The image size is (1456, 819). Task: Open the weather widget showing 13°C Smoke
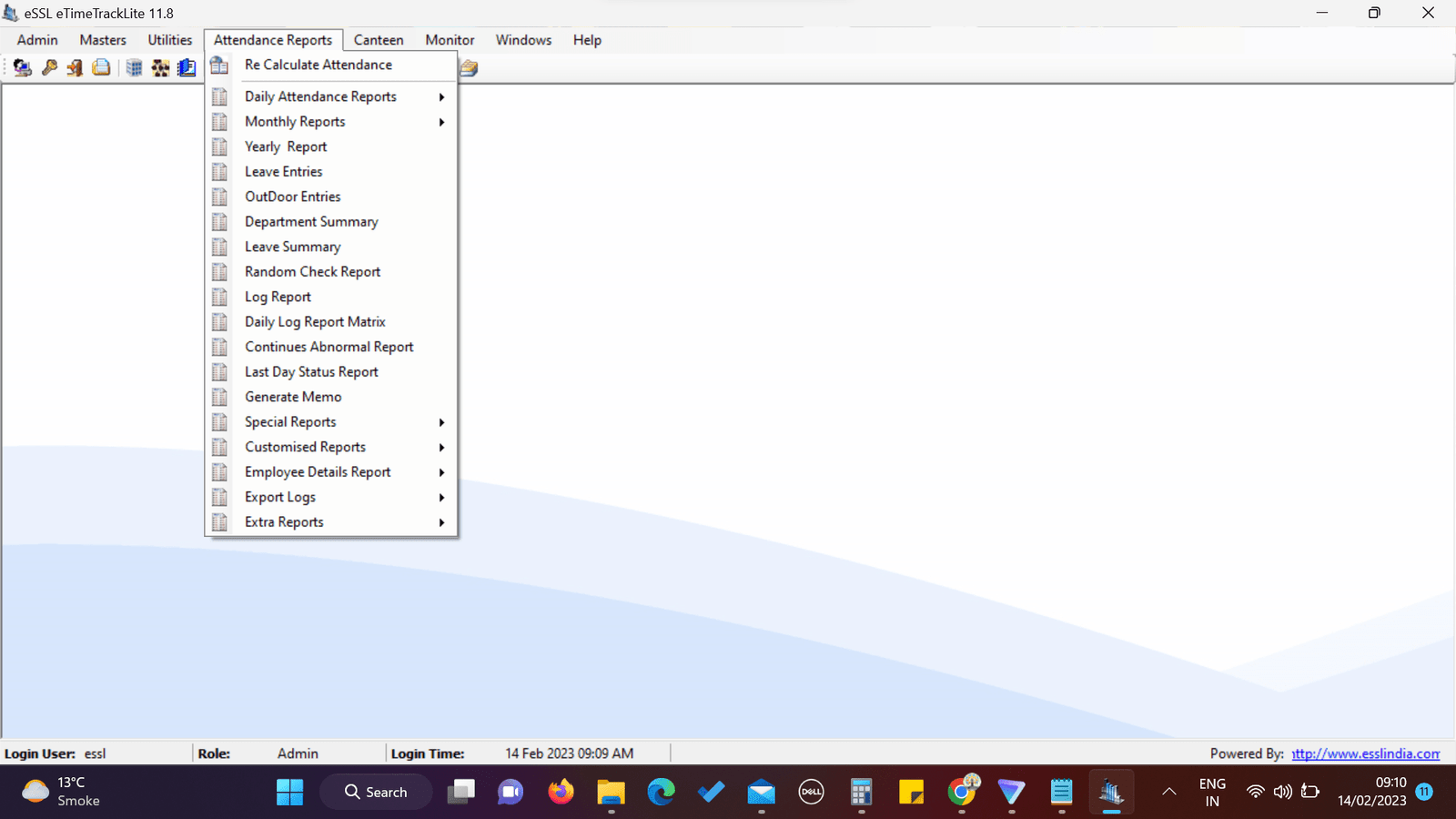(61, 792)
